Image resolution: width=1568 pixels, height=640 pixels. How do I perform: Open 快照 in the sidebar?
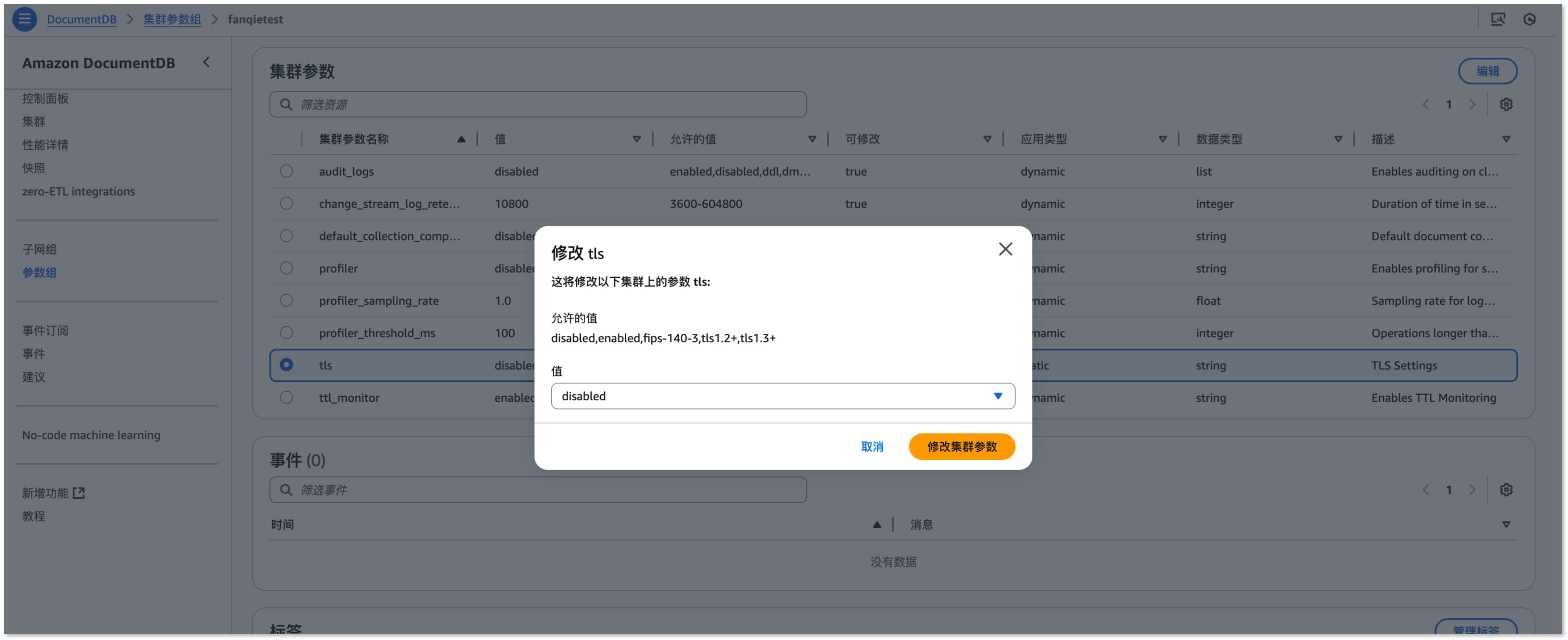click(x=34, y=168)
